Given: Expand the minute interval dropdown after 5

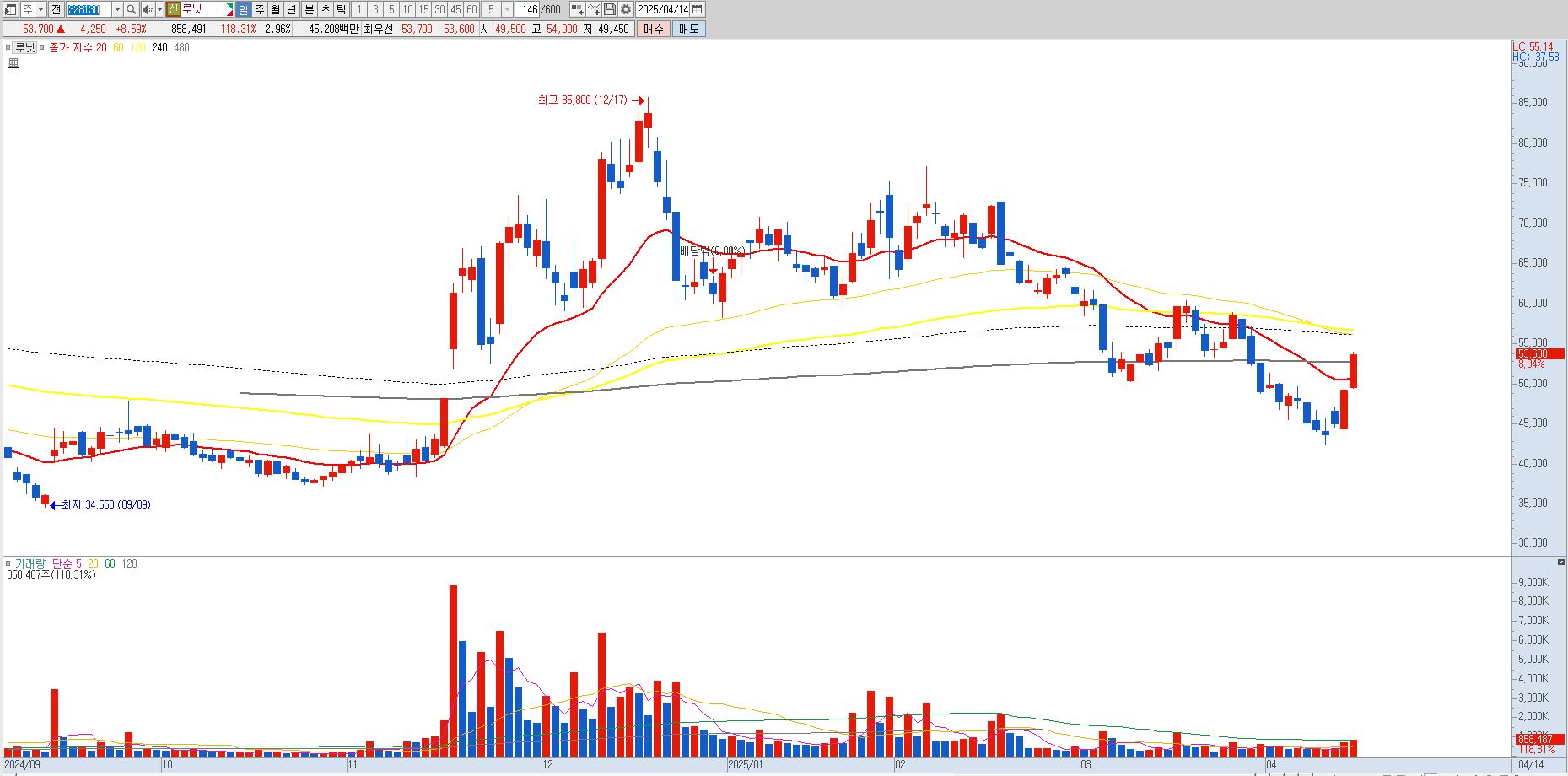Looking at the screenshot, I should [507, 9].
